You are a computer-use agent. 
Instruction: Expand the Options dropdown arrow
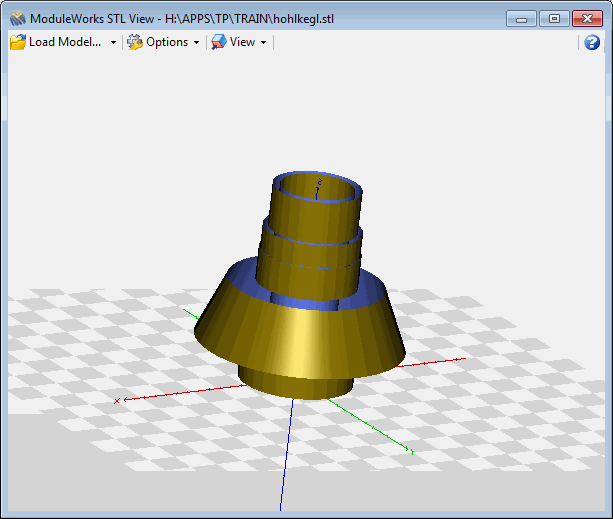pos(196,43)
